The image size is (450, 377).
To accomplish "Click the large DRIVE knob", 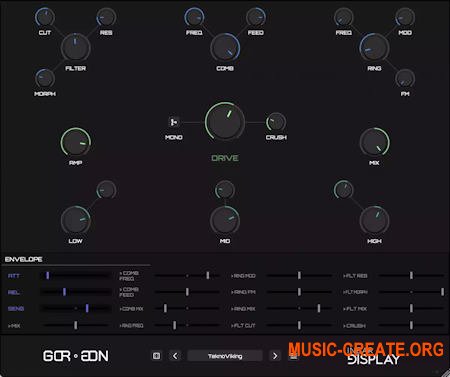I will [225, 121].
